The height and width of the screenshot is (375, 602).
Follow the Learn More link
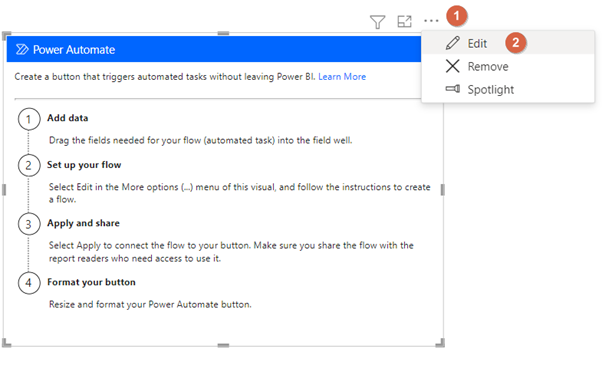[342, 77]
